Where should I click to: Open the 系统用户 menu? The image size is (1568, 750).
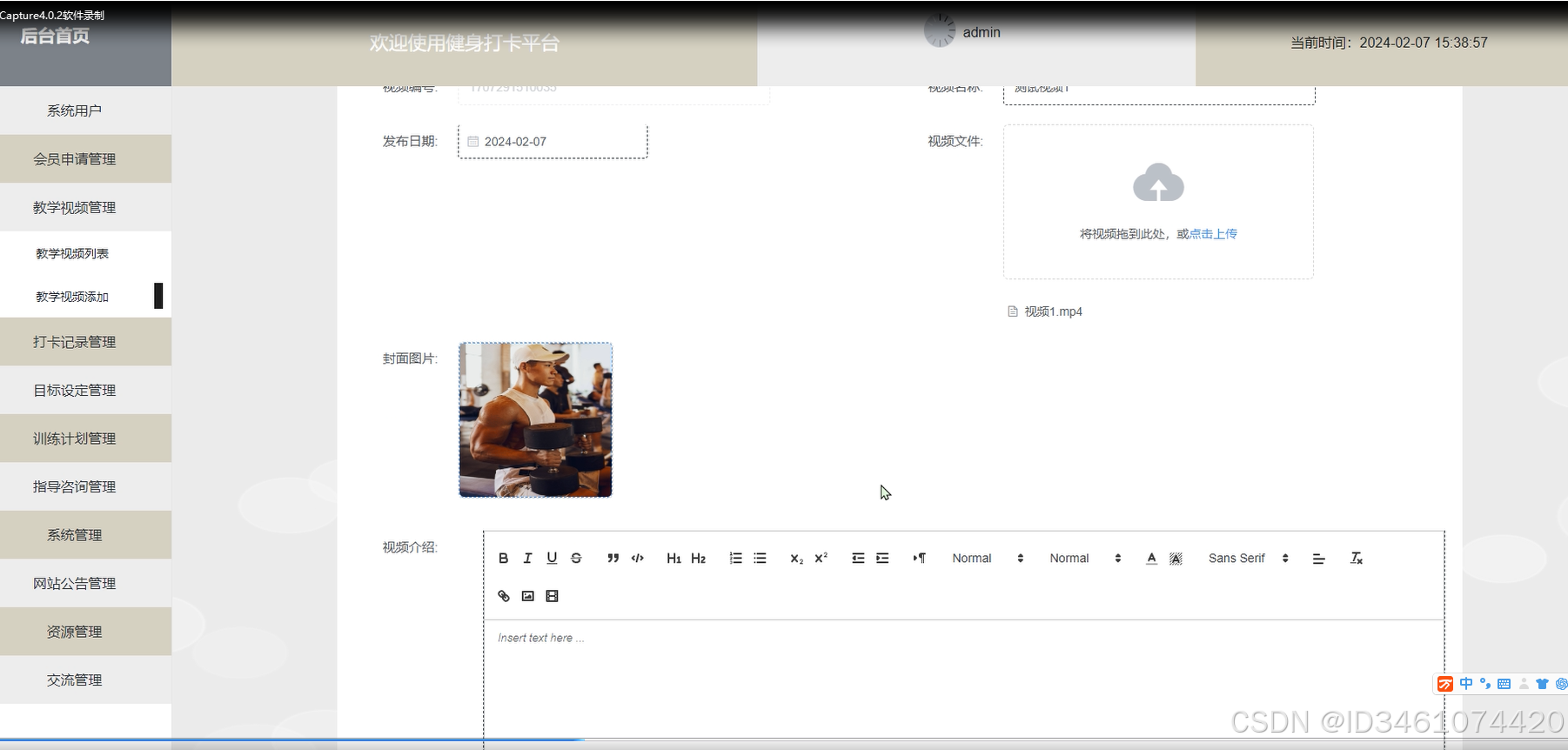[85, 110]
